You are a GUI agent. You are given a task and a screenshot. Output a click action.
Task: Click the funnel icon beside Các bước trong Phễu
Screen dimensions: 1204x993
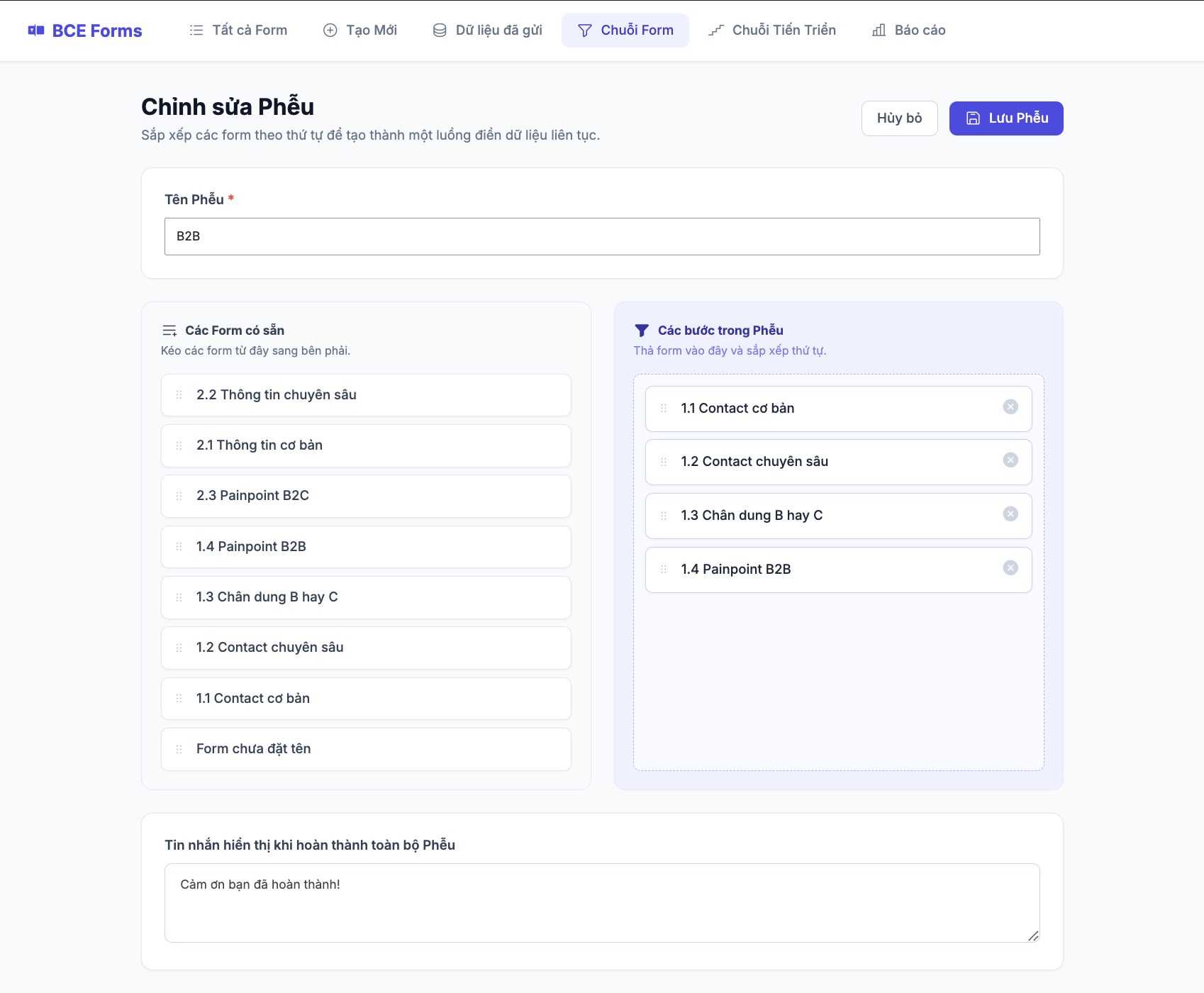642,331
